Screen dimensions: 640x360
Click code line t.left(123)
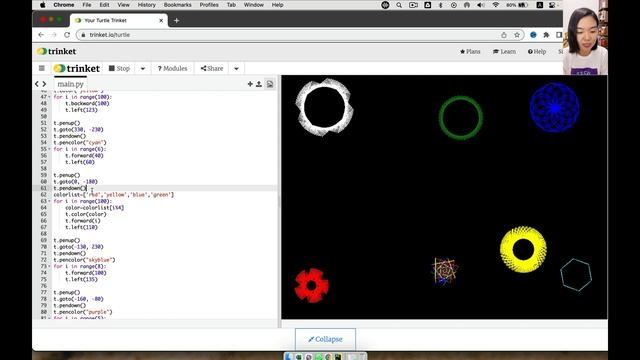tap(82, 110)
